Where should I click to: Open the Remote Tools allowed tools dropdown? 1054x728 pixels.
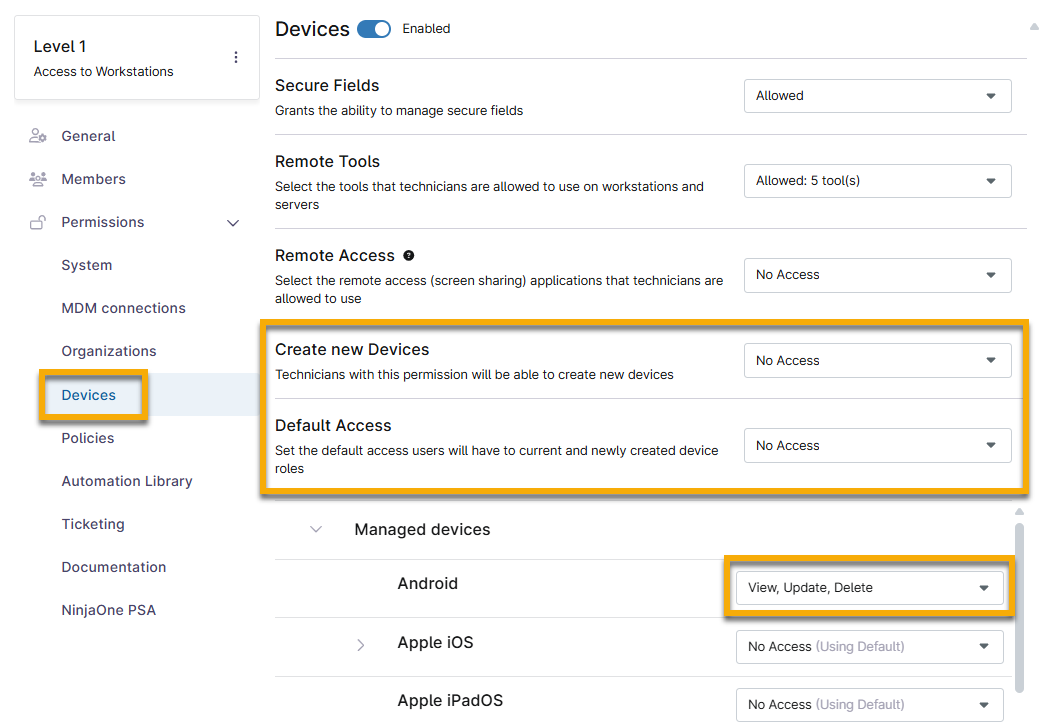pos(877,181)
